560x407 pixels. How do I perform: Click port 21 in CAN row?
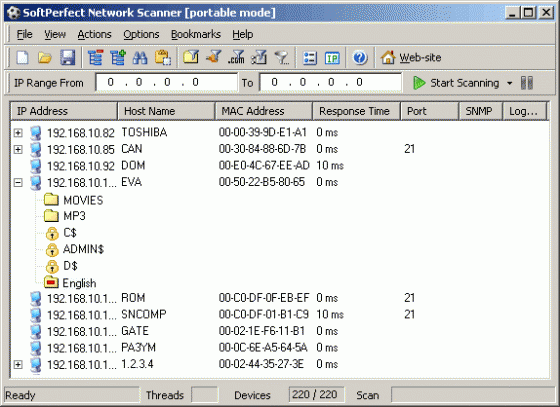[409, 149]
